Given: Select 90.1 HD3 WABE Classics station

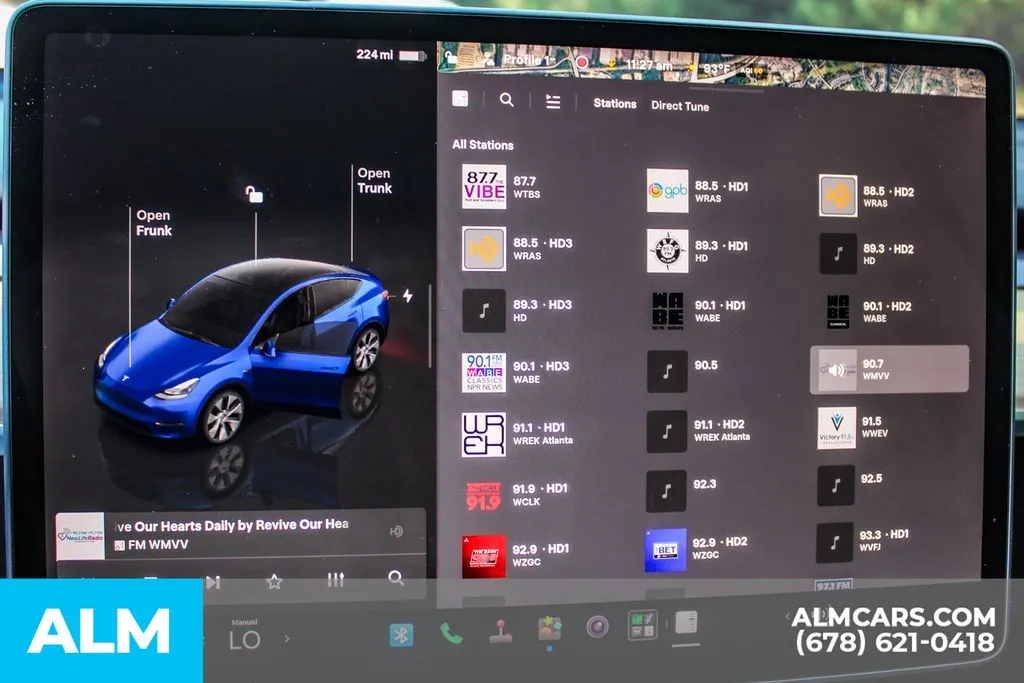Looking at the screenshot, I should [517, 372].
